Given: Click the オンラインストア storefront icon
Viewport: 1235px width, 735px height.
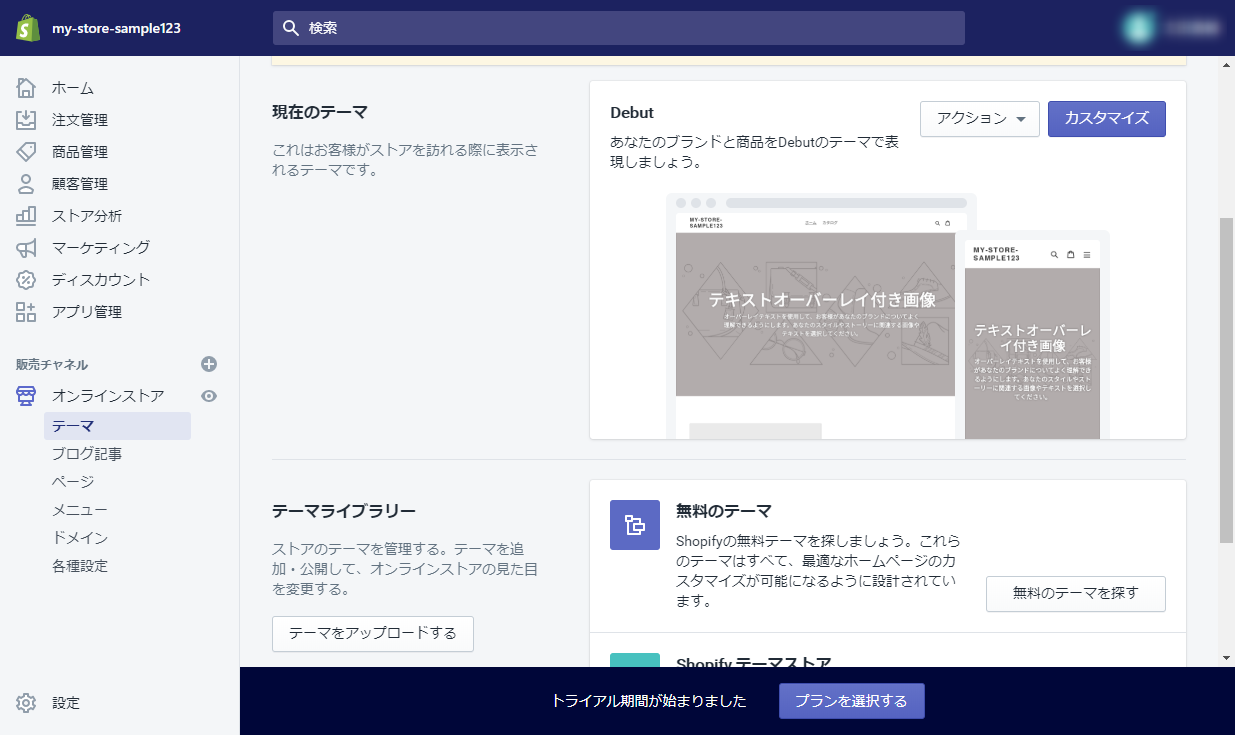Looking at the screenshot, I should (27, 396).
